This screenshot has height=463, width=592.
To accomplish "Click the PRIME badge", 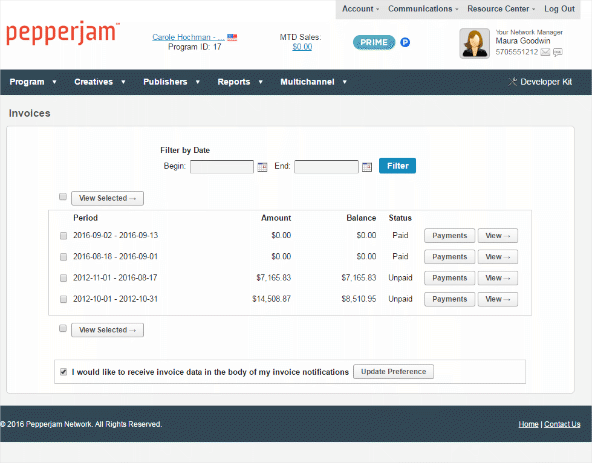I will (x=374, y=42).
